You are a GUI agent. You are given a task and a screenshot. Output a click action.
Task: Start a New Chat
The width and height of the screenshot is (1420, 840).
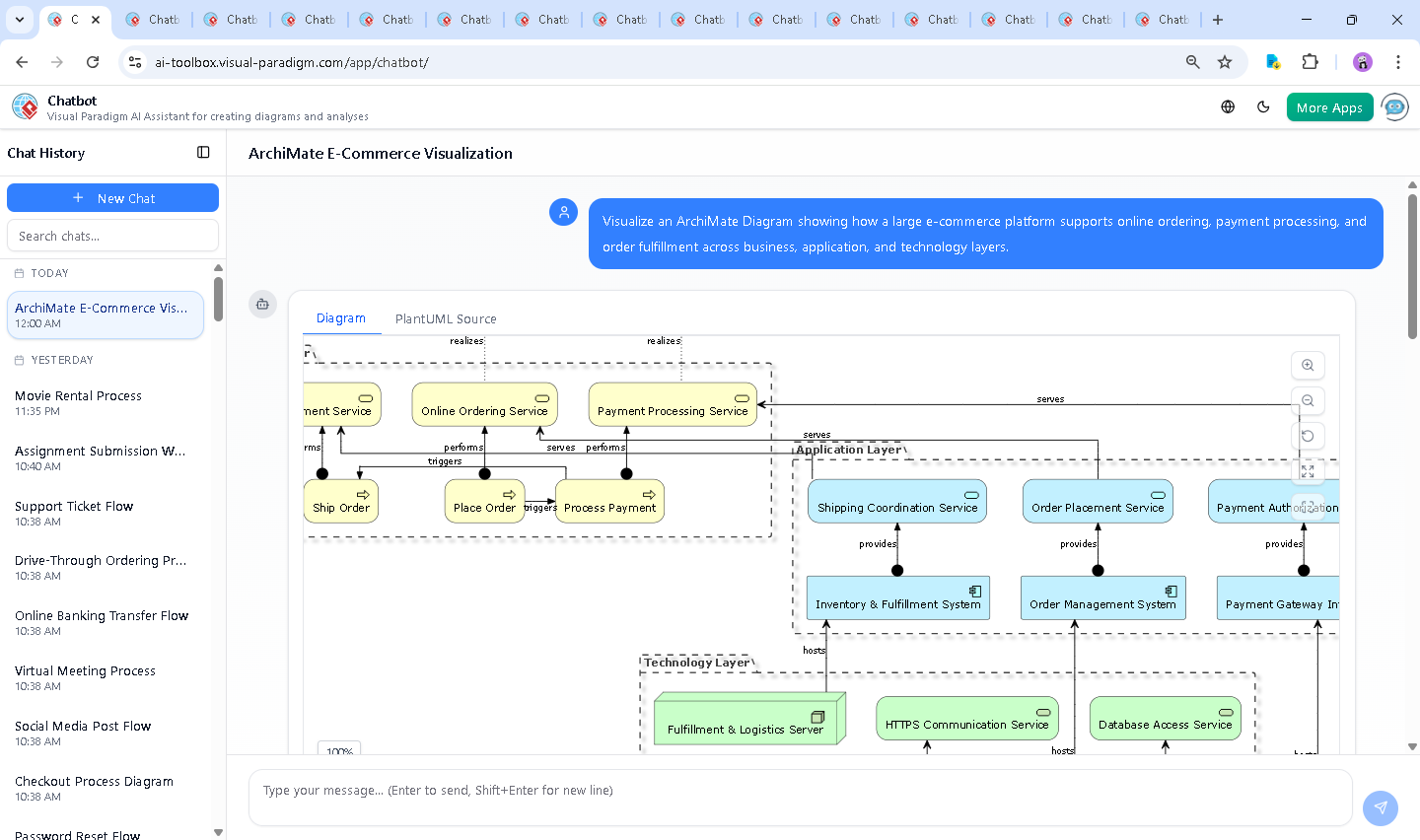pos(112,198)
